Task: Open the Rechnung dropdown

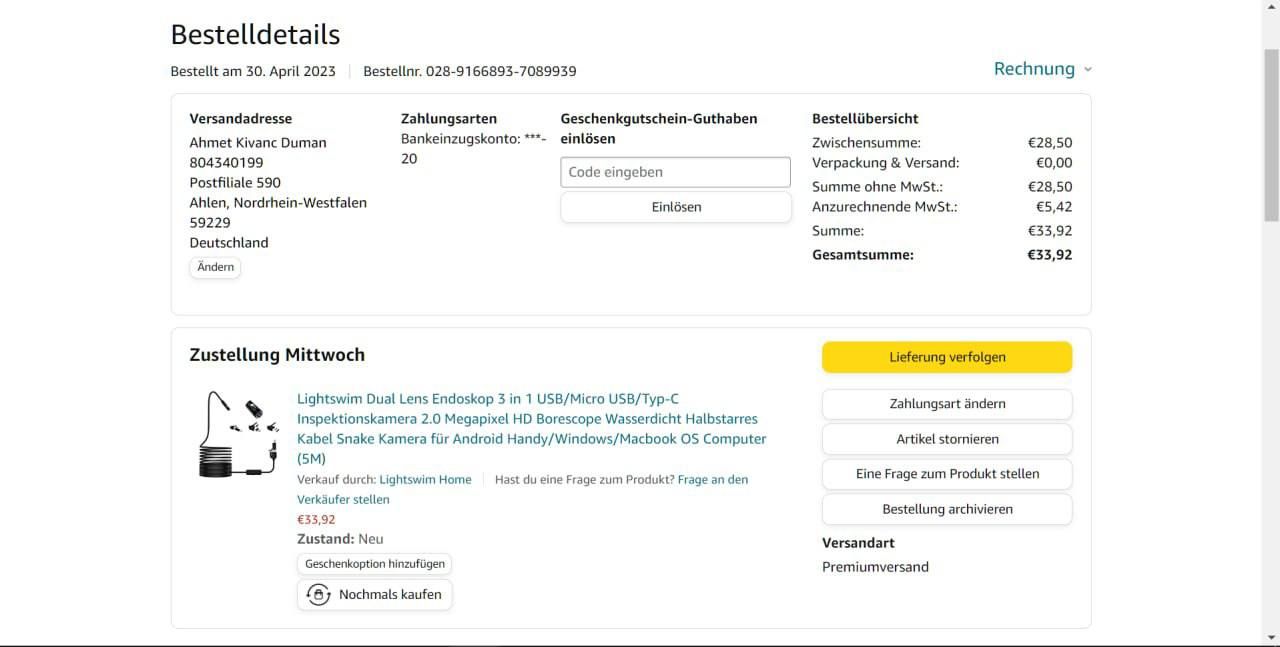Action: (1034, 69)
